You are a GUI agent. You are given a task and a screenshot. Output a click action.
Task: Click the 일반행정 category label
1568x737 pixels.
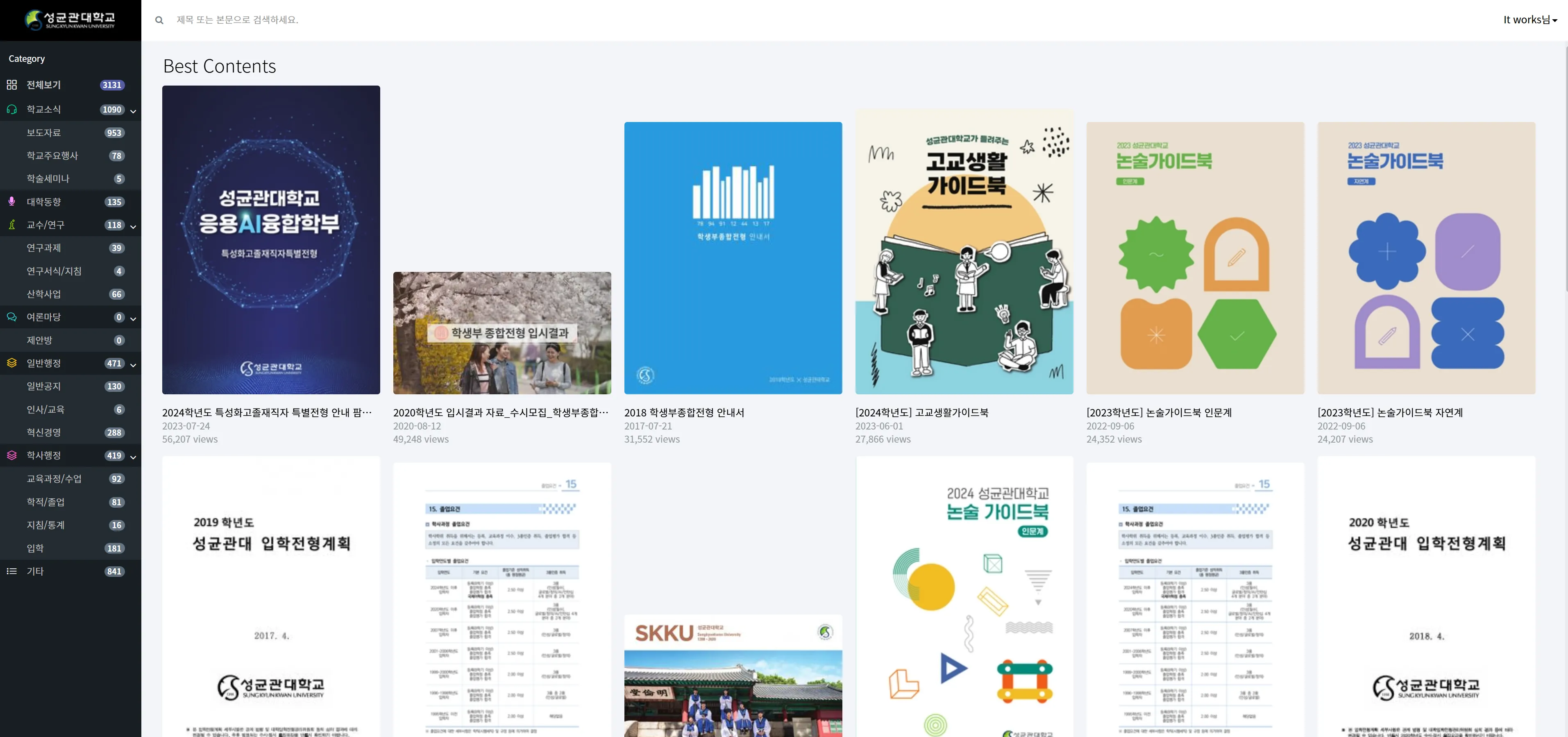tap(44, 363)
